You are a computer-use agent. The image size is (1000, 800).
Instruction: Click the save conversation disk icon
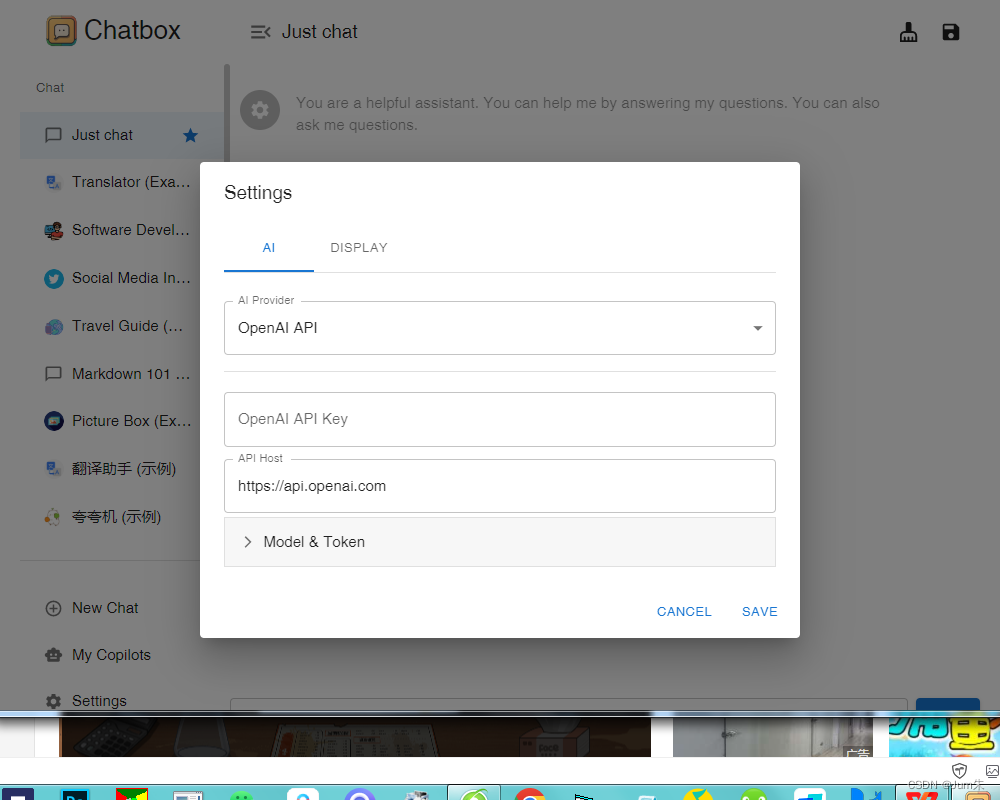point(951,32)
